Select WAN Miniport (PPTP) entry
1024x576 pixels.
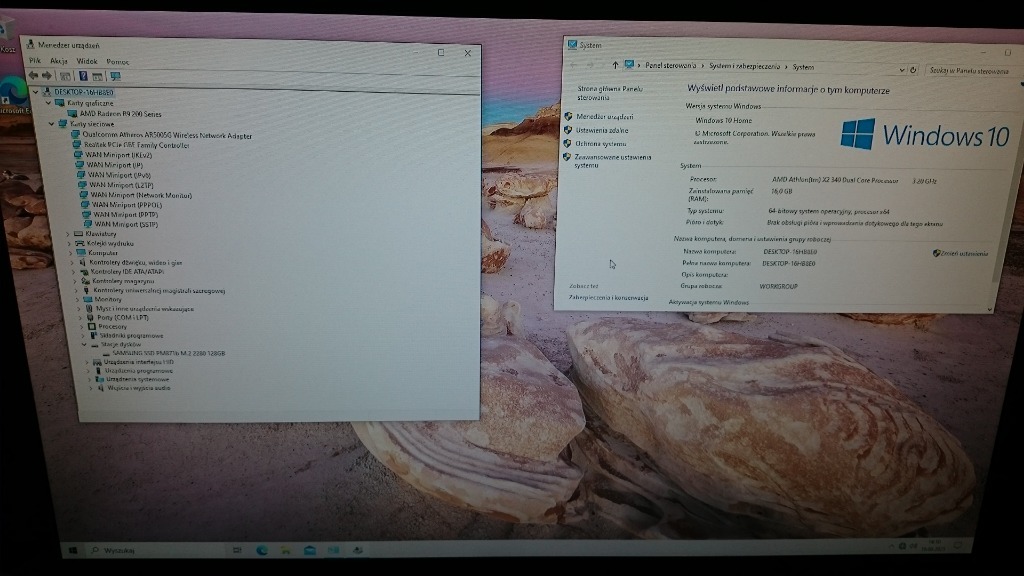125,214
